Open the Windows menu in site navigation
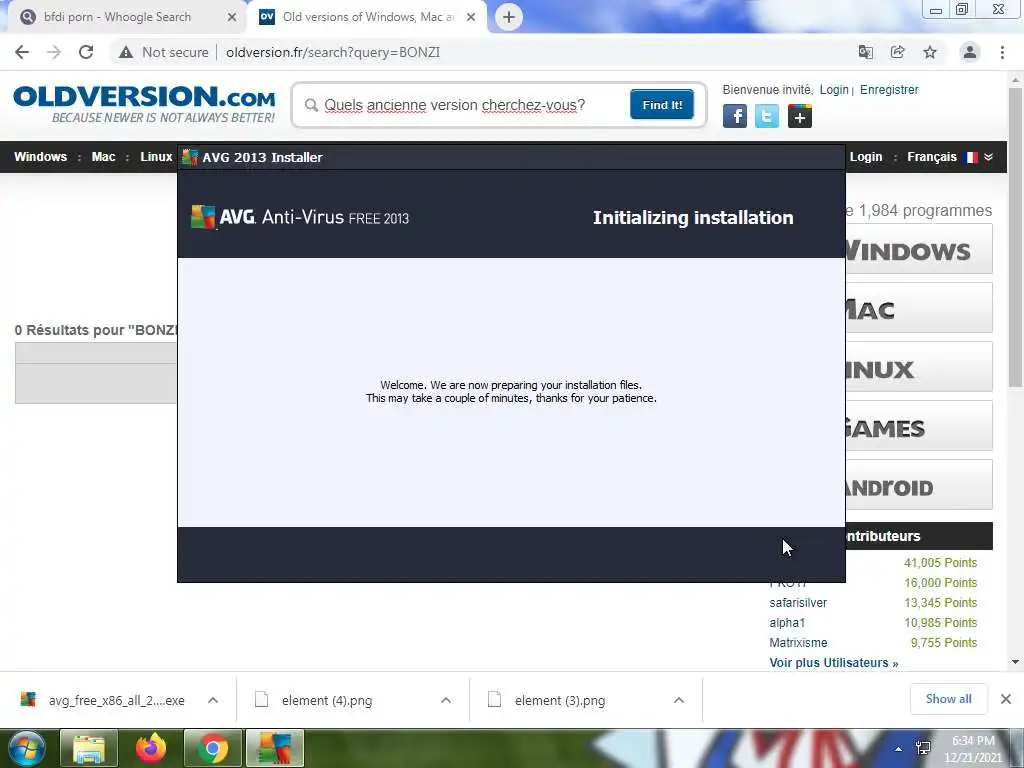Viewport: 1024px width, 768px height. click(40, 157)
